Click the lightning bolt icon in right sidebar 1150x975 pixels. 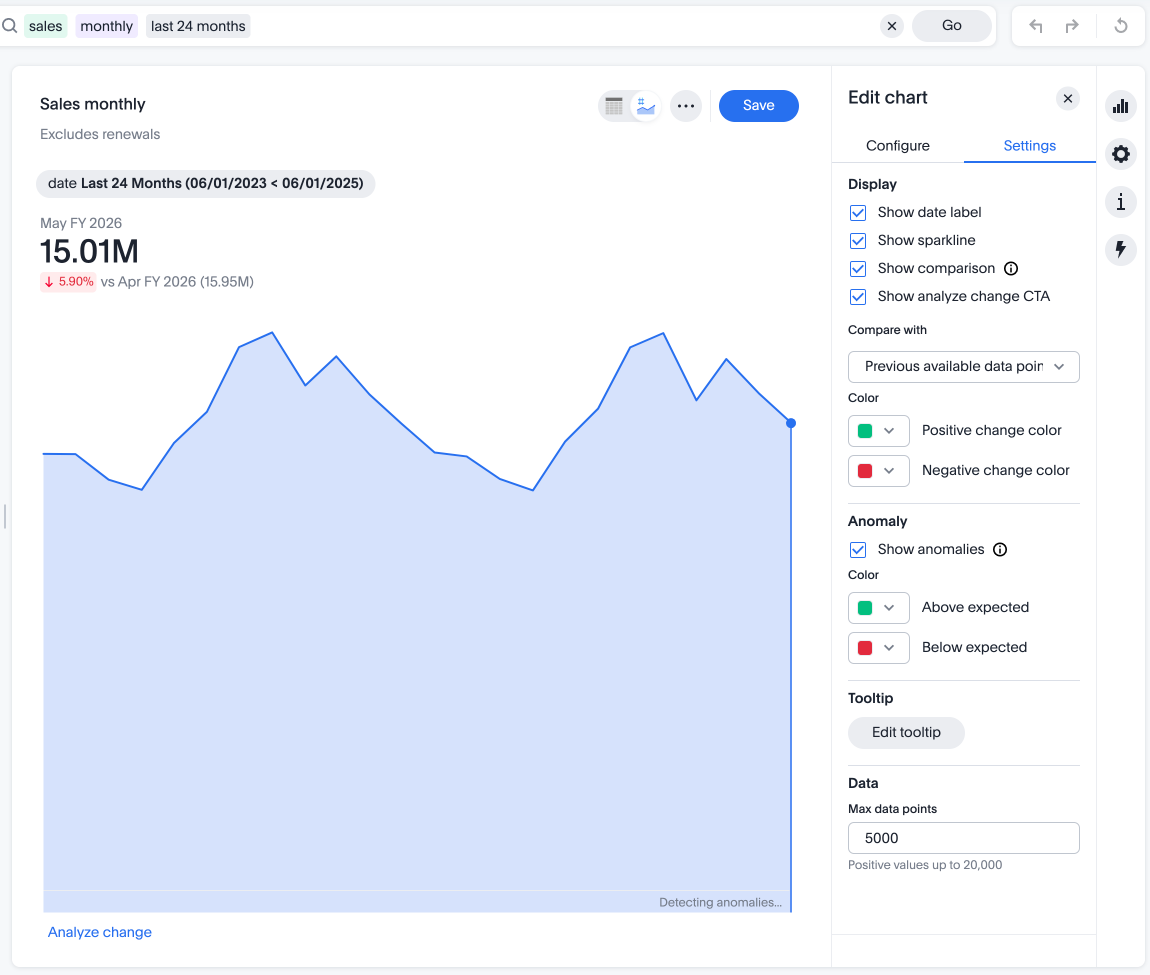click(1121, 250)
